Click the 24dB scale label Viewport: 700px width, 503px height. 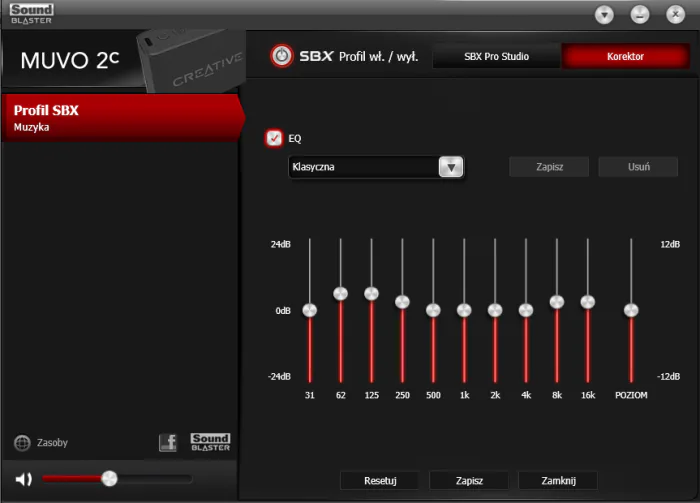[280, 244]
